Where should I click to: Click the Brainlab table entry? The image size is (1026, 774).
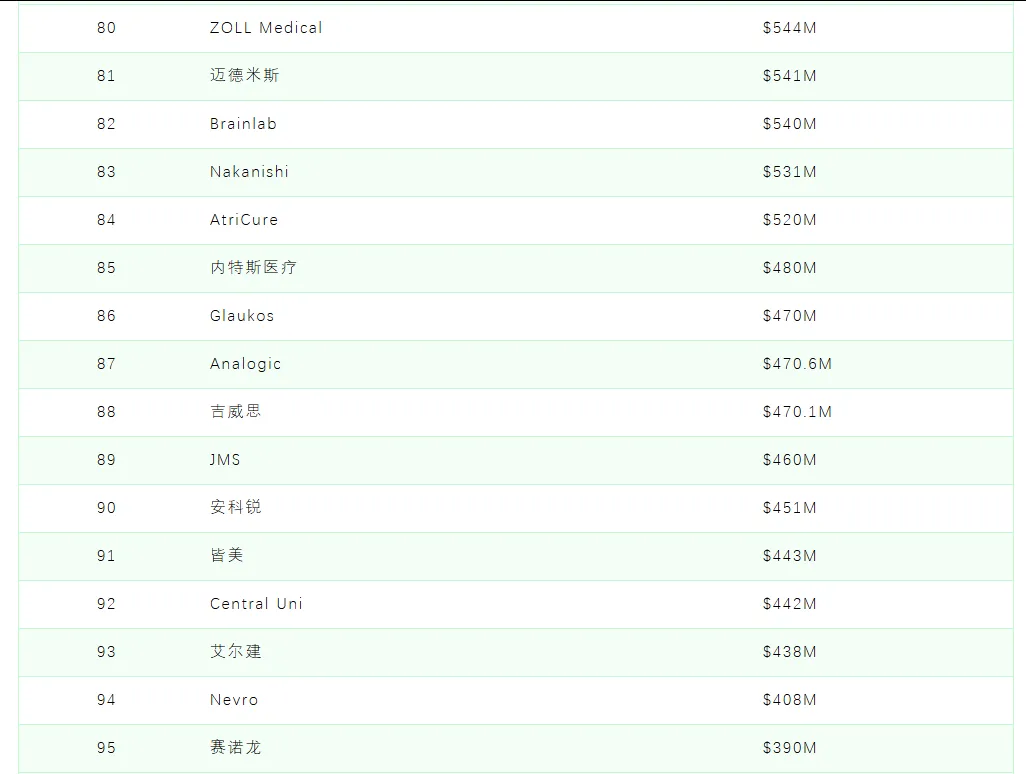point(243,124)
